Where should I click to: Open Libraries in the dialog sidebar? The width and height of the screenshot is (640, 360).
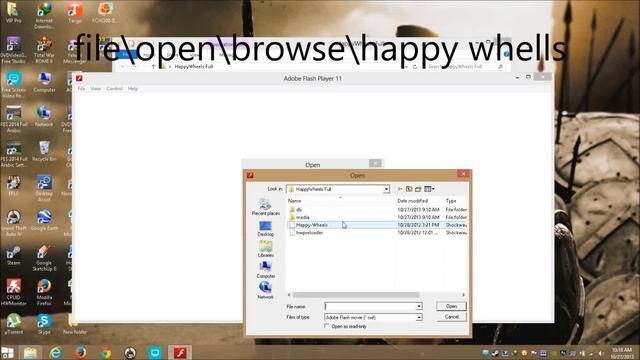[265, 249]
